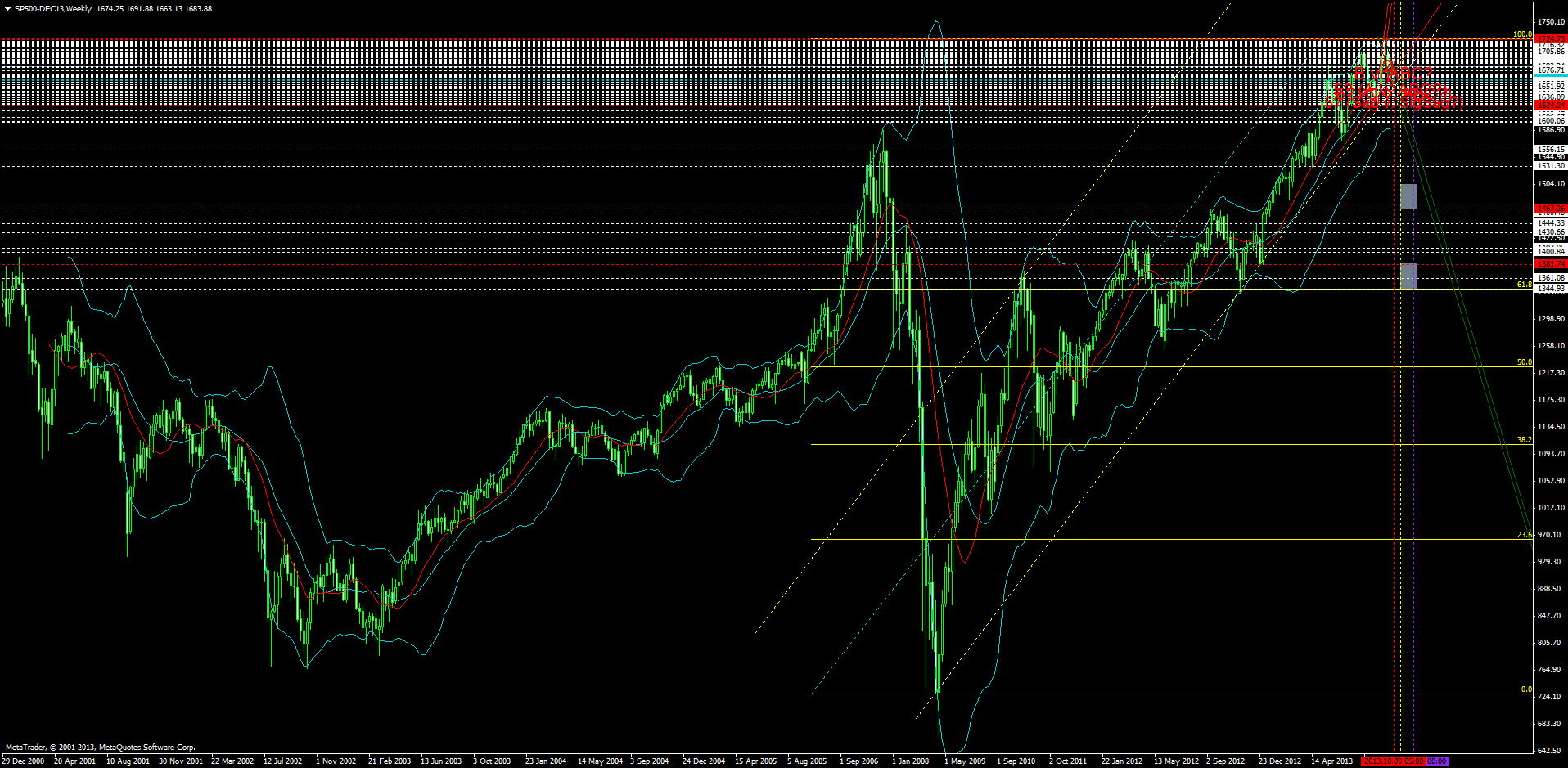Click the purple 00:00 time label
The height and width of the screenshot is (768, 1568).
[x=1437, y=761]
